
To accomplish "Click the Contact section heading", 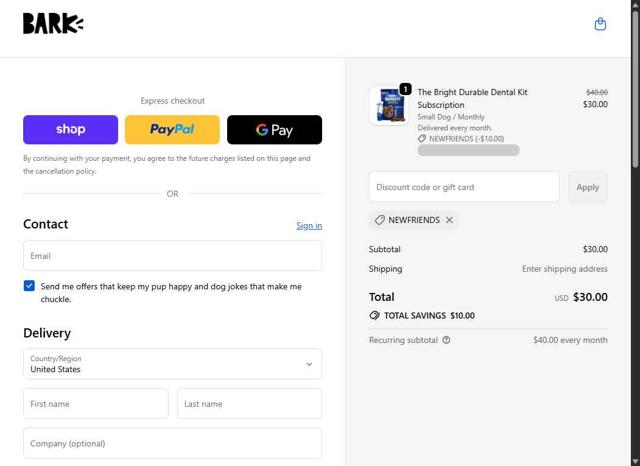I will (46, 224).
